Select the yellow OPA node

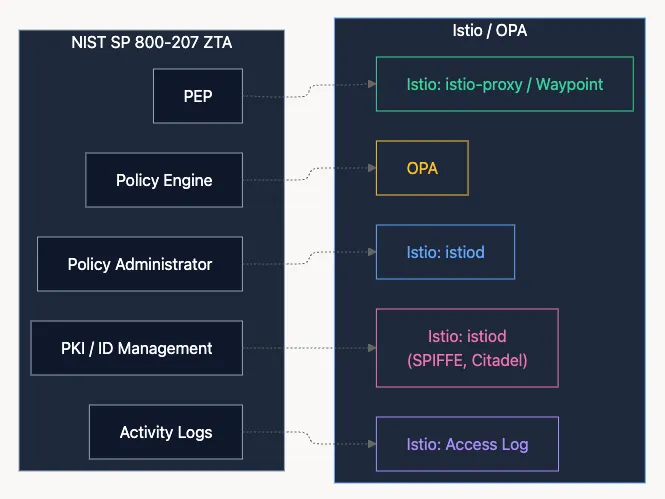point(422,168)
